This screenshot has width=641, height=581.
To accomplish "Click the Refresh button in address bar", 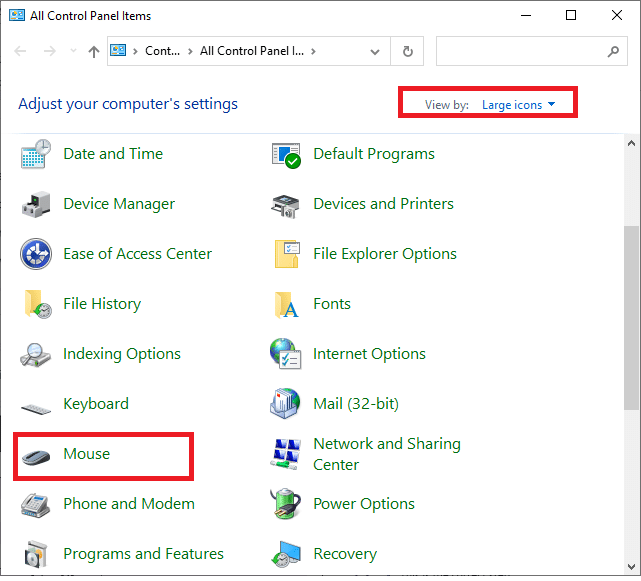I will (407, 51).
